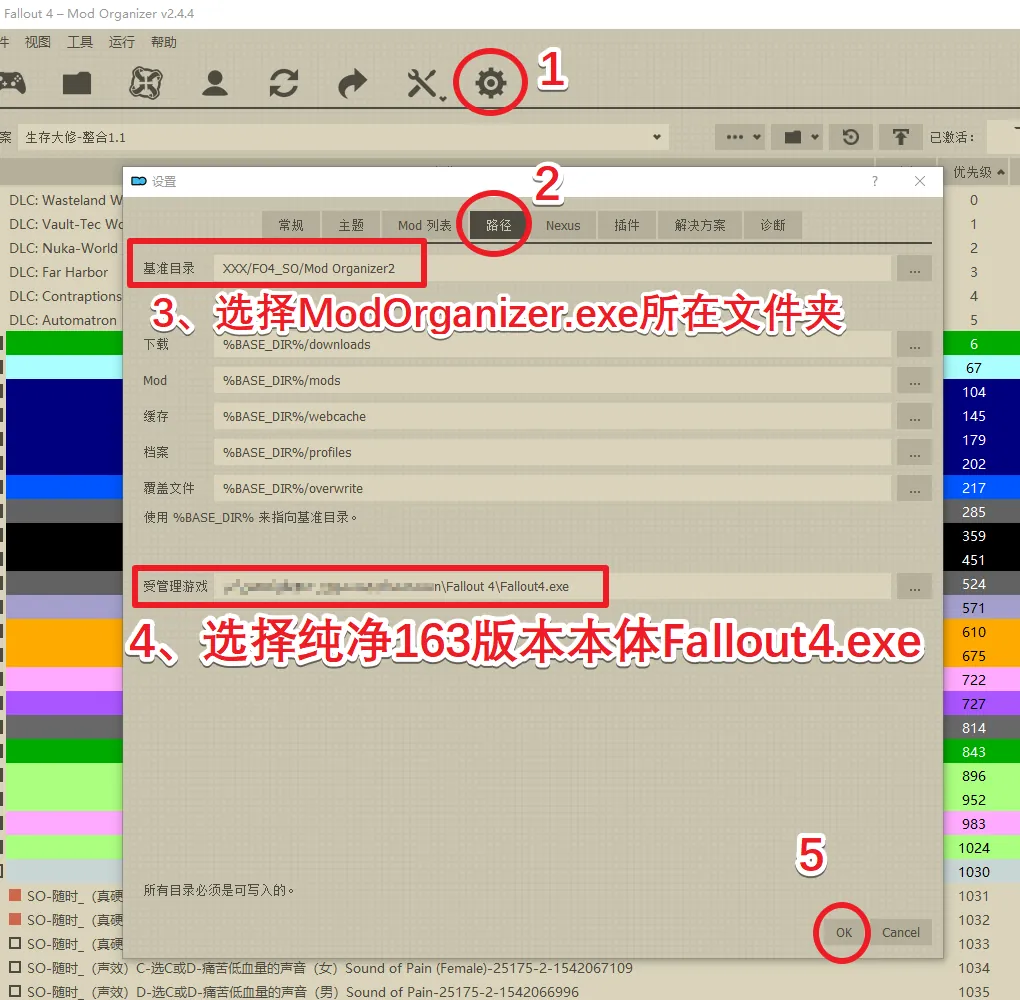The image size is (1020, 1000).
Task: Open the Mod 列表 tab
Action: tap(425, 225)
